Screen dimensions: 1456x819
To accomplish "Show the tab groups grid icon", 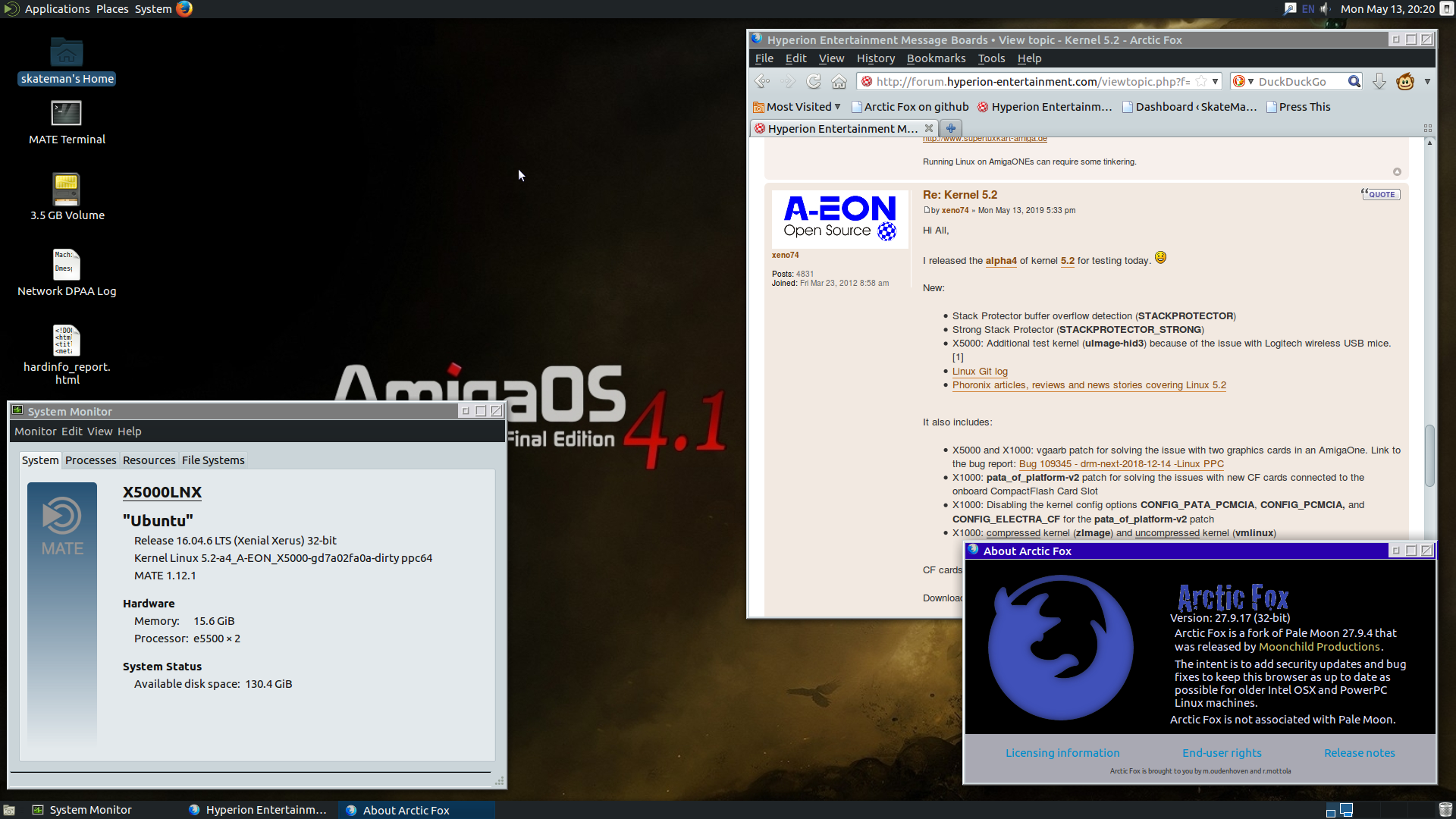I will coord(1428,128).
